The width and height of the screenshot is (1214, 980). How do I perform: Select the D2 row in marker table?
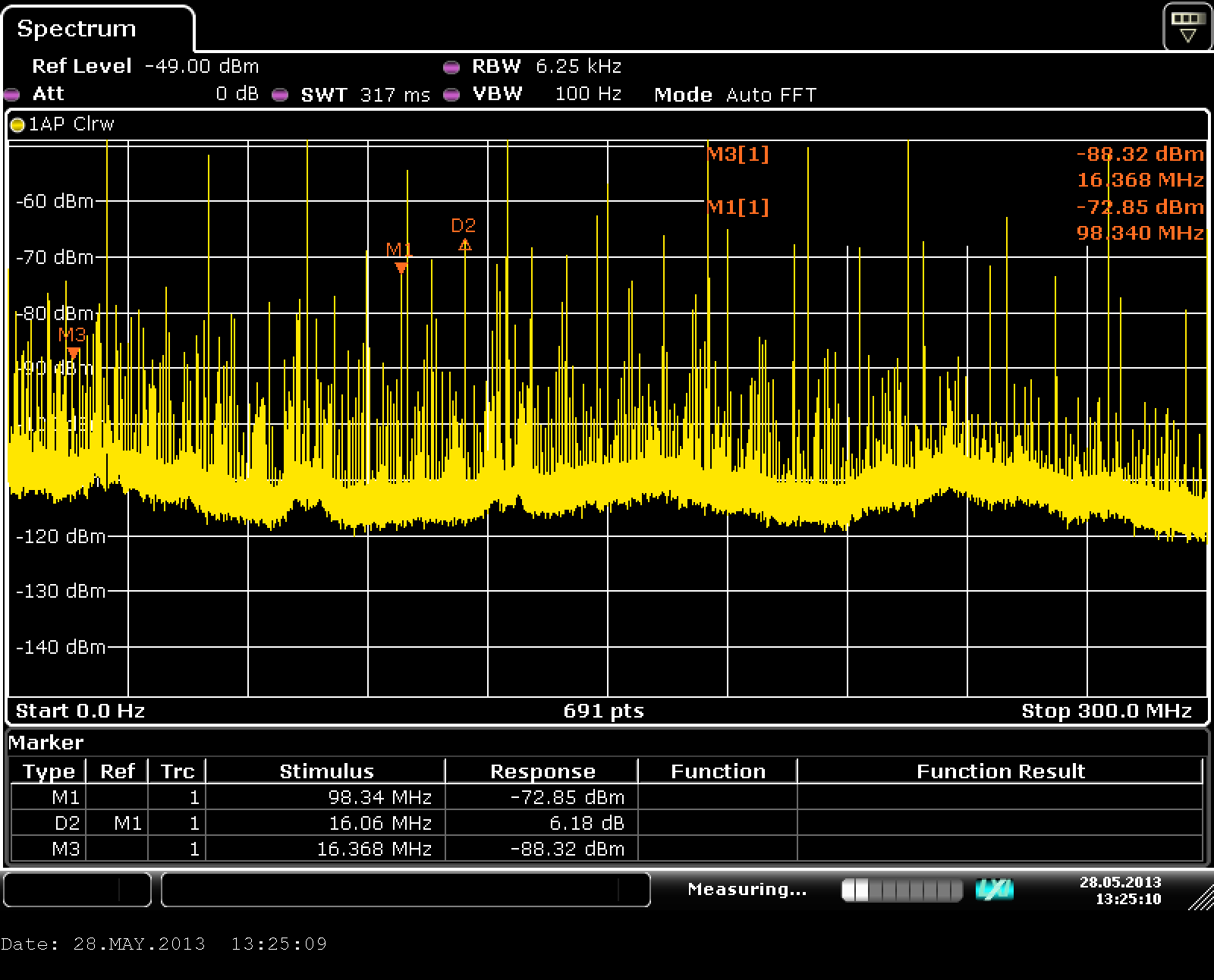(607, 823)
